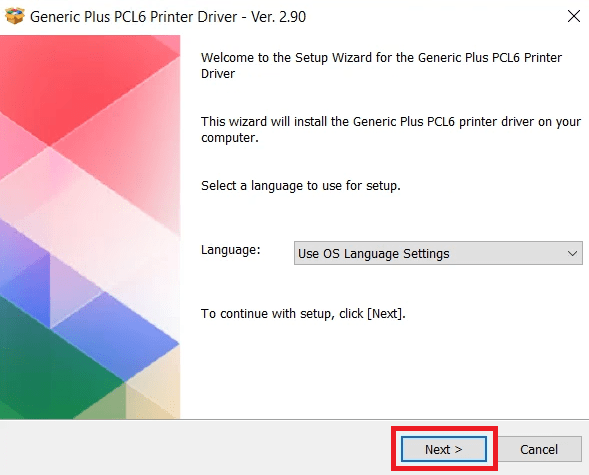Click the installer box icon in title bar

(x=15, y=16)
